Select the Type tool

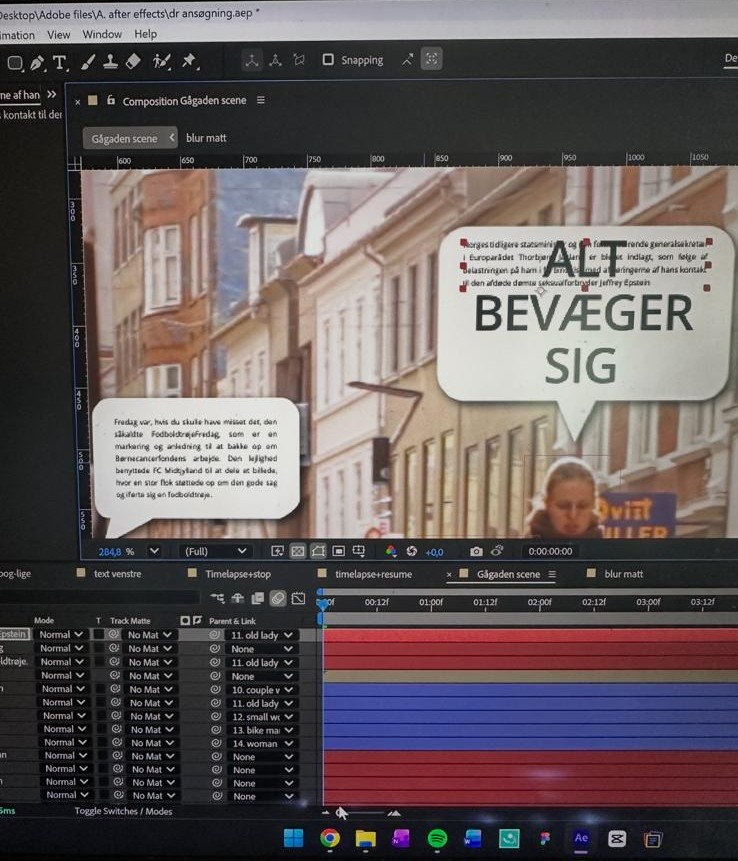(60, 62)
